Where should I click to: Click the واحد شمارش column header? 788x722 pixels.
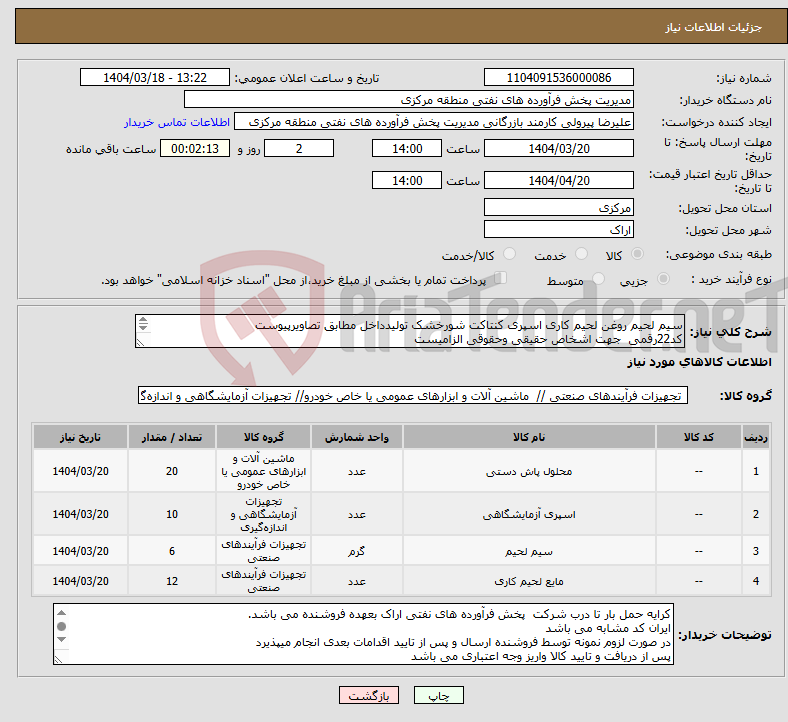[356, 437]
